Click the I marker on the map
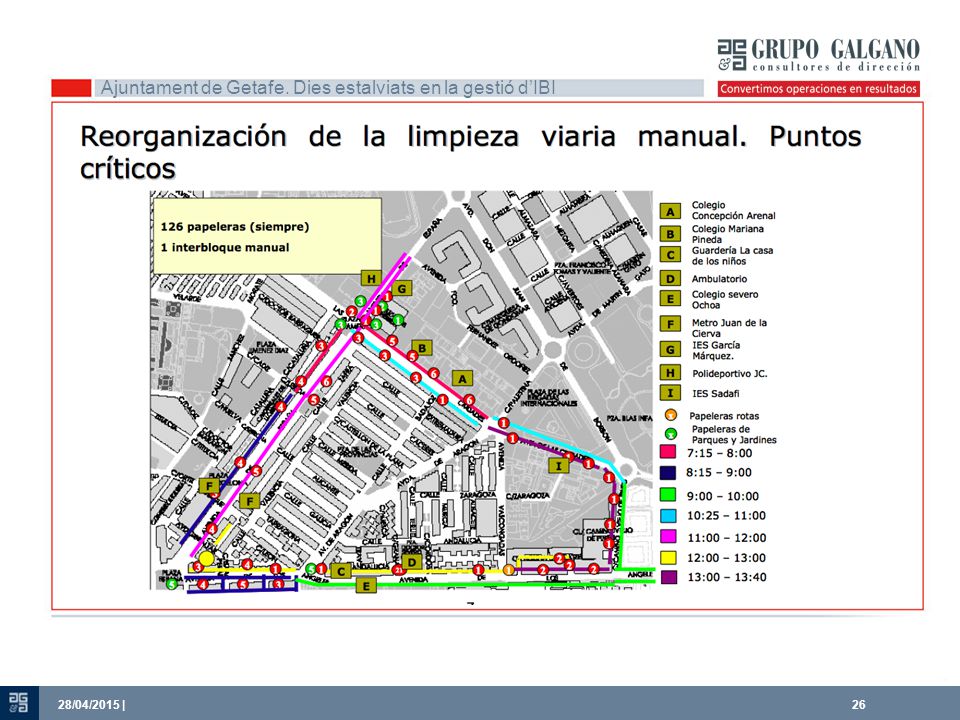This screenshot has width=960, height=720. coord(558,466)
